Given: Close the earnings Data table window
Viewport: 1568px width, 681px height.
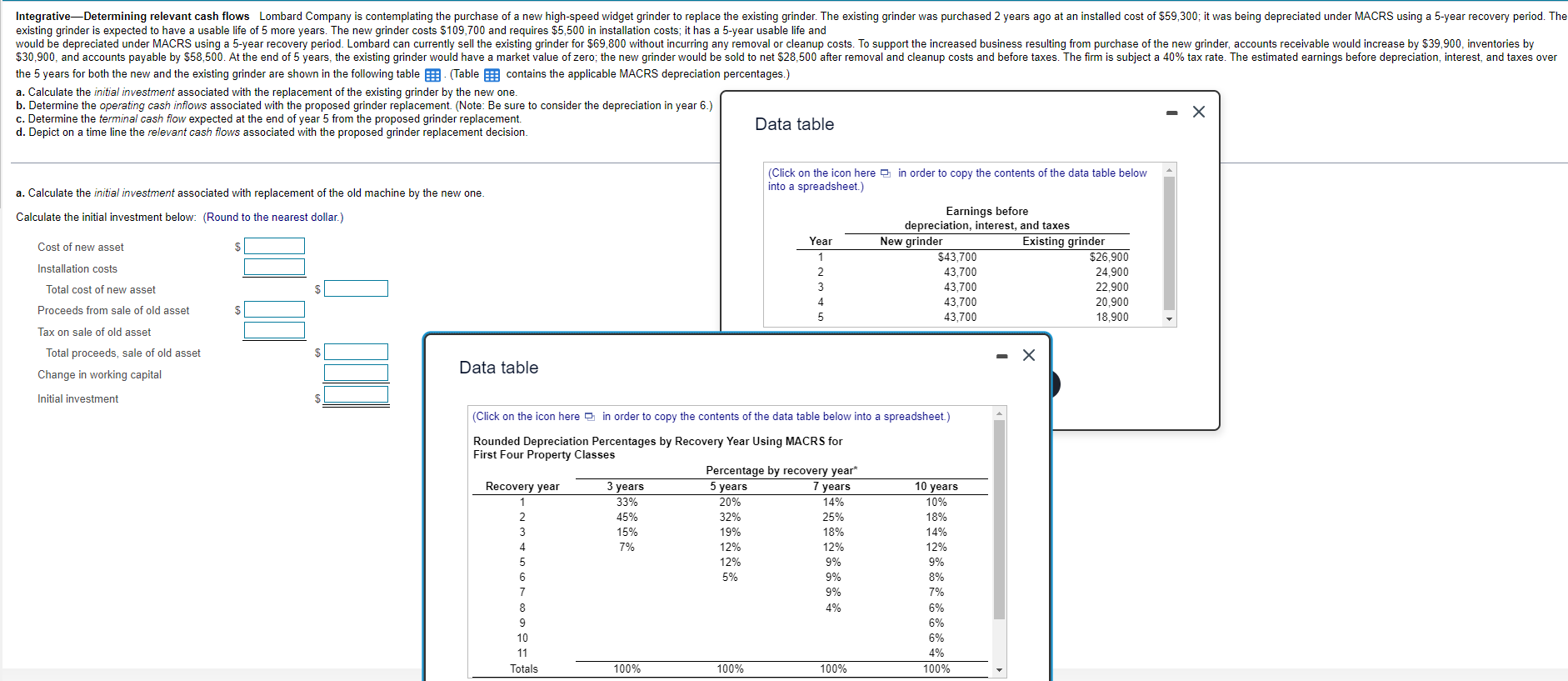Looking at the screenshot, I should coord(1199,112).
